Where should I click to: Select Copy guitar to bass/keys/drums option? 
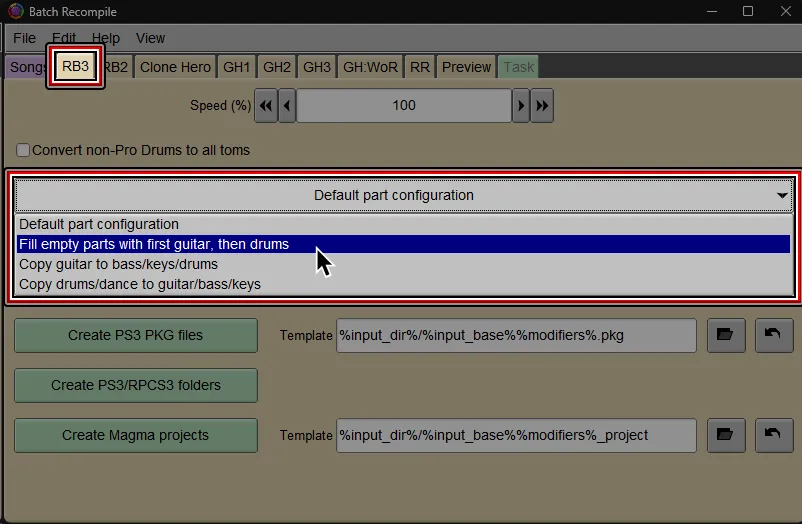pyautogui.click(x=403, y=264)
